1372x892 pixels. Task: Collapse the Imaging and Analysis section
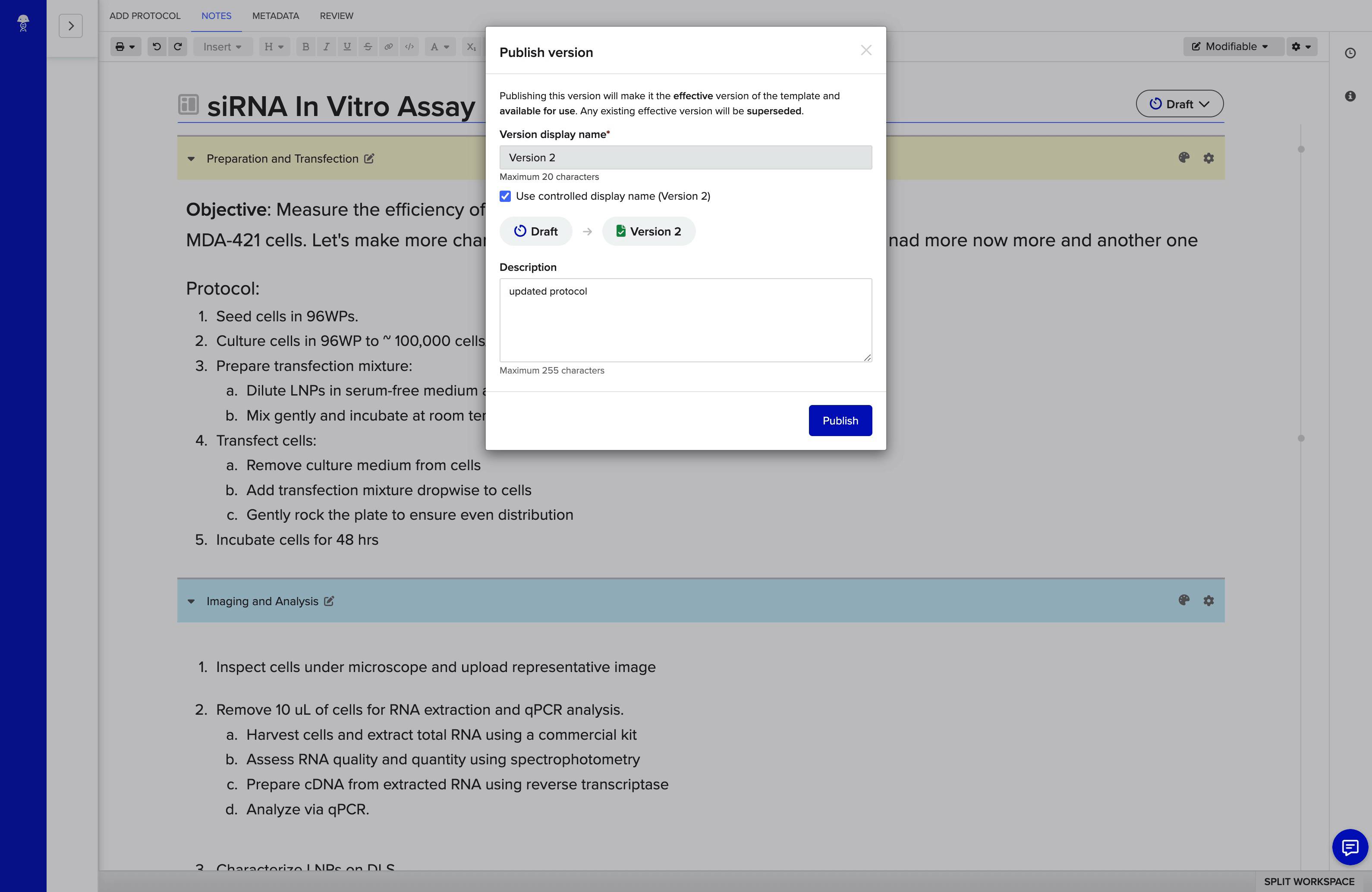(x=192, y=602)
